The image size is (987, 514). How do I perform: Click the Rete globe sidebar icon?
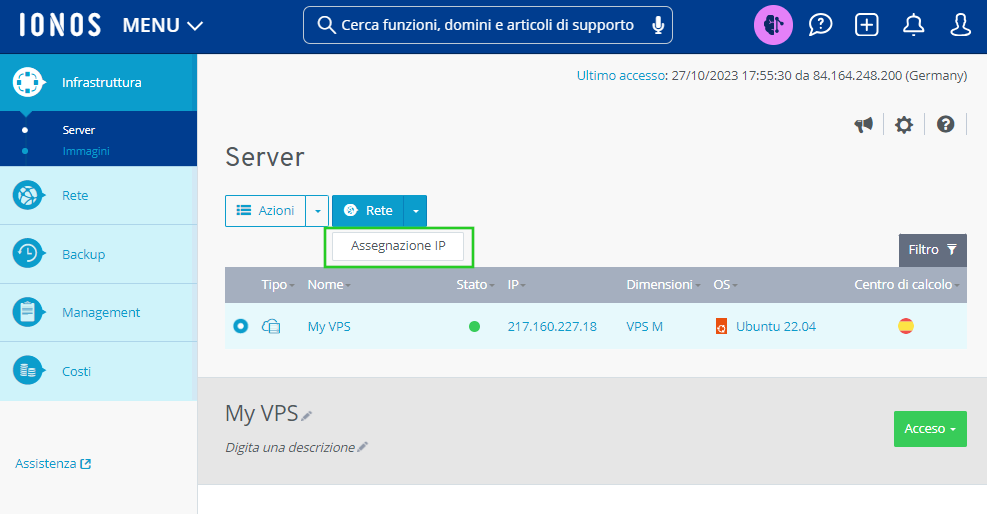28,196
